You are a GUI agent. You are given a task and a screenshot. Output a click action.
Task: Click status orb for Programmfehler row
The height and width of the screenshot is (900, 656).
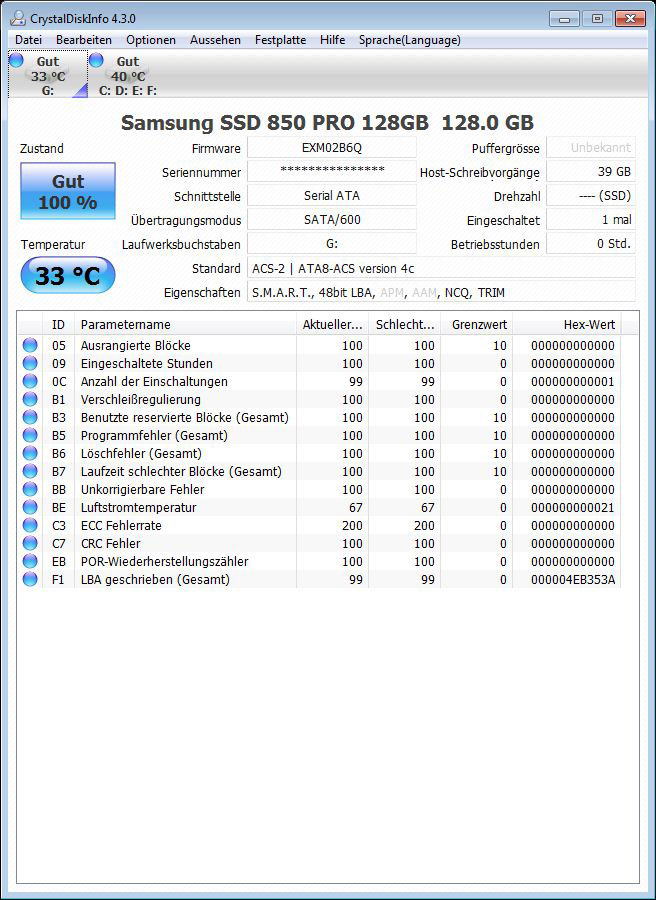click(30, 435)
